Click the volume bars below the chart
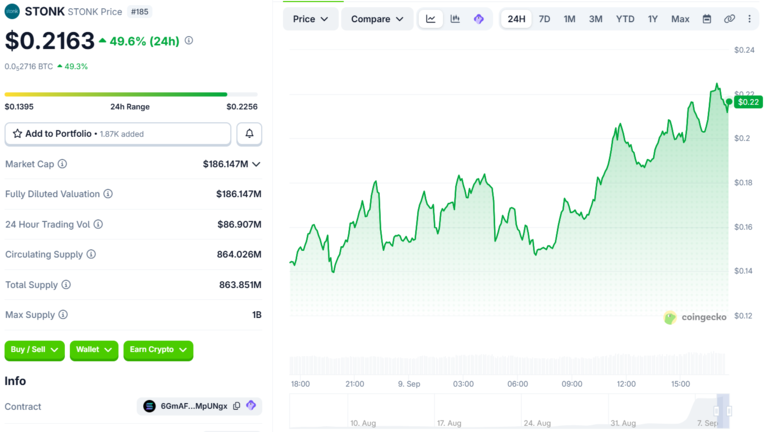This screenshot has width=768, height=432. tap(509, 365)
